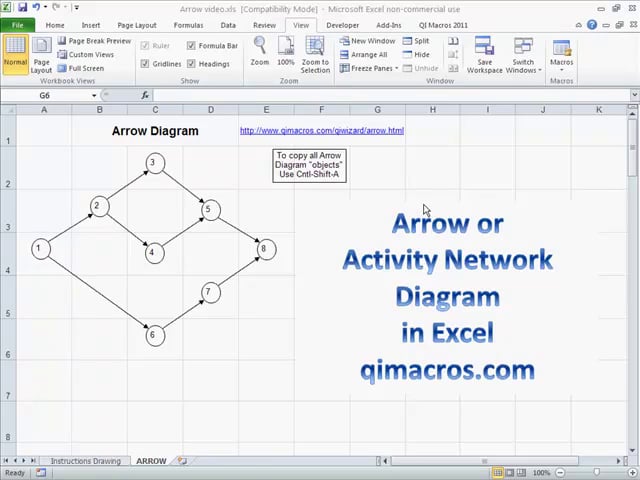This screenshot has width=640, height=480.
Task: Select row 4 header
Action: [x=8, y=254]
